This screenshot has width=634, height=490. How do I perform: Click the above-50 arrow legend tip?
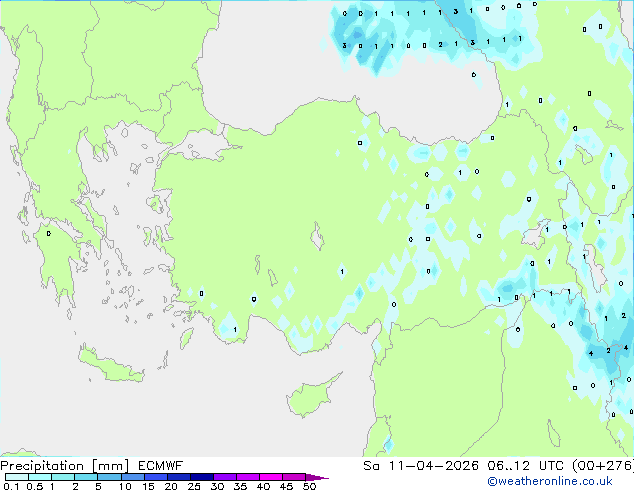click(x=317, y=477)
